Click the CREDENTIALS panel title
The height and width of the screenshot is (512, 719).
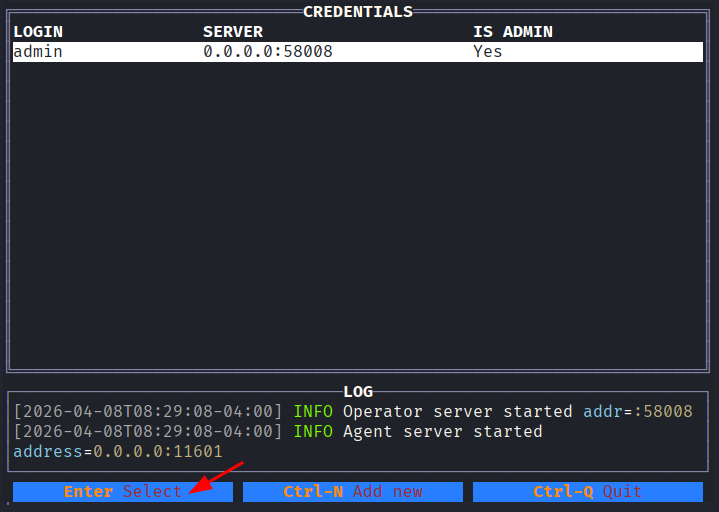pos(358,11)
